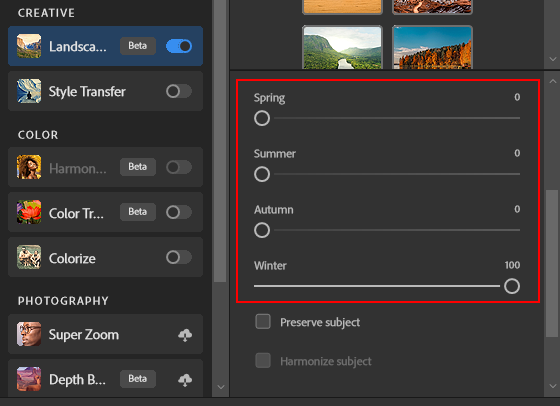Click the Autumn value 0
The height and width of the screenshot is (406, 560).
517,209
